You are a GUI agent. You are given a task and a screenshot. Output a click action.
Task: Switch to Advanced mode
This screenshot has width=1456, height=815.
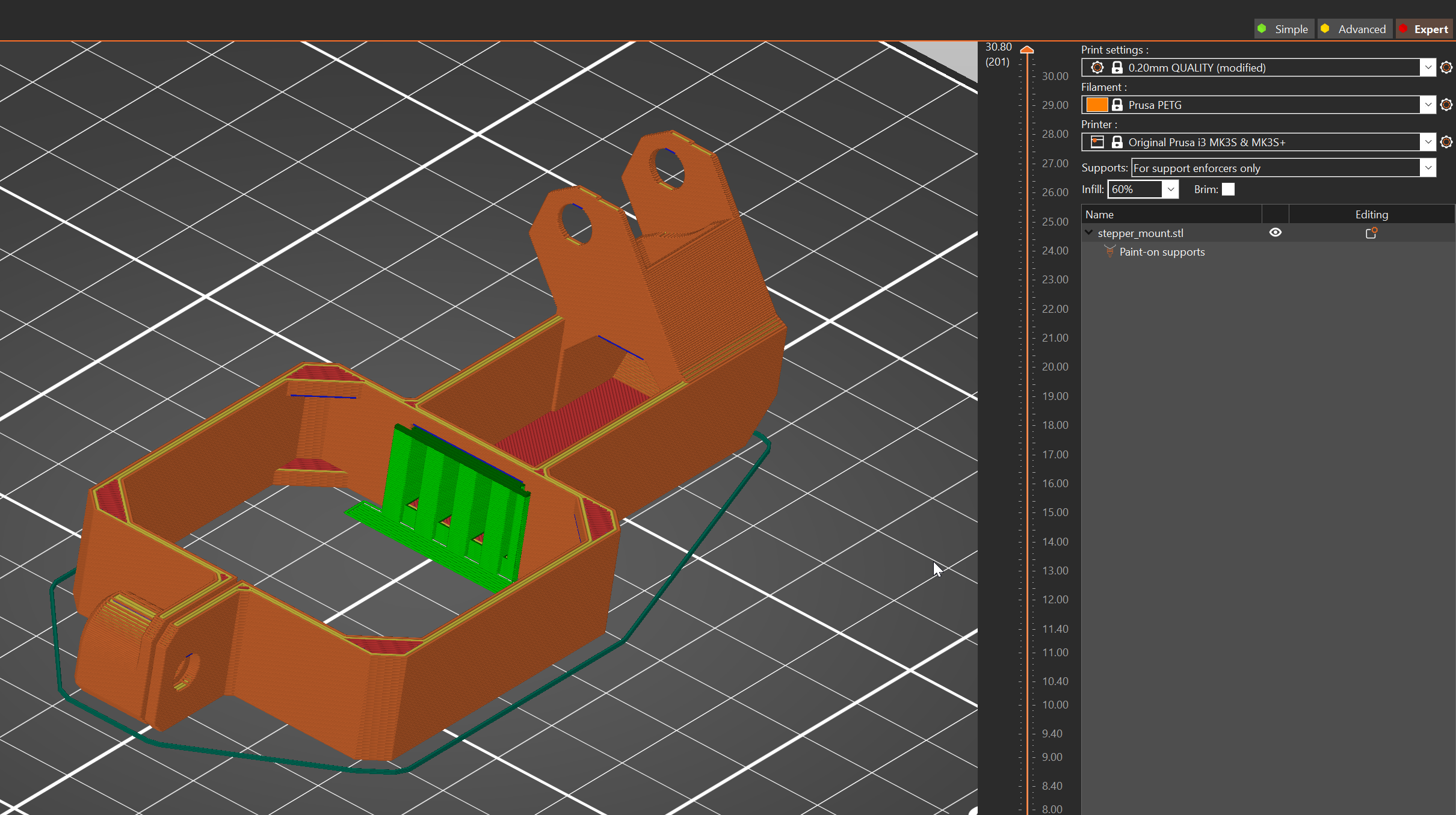(1355, 28)
